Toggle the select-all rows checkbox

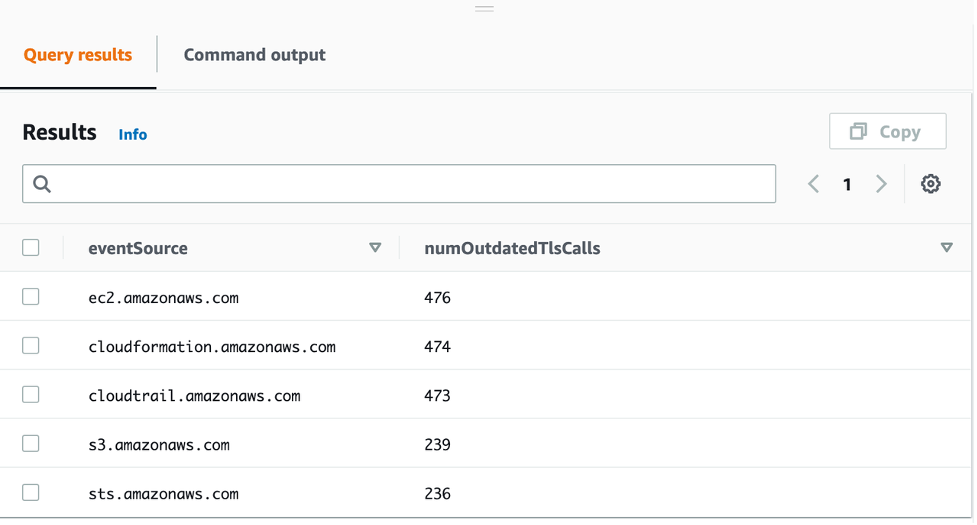click(x=31, y=248)
